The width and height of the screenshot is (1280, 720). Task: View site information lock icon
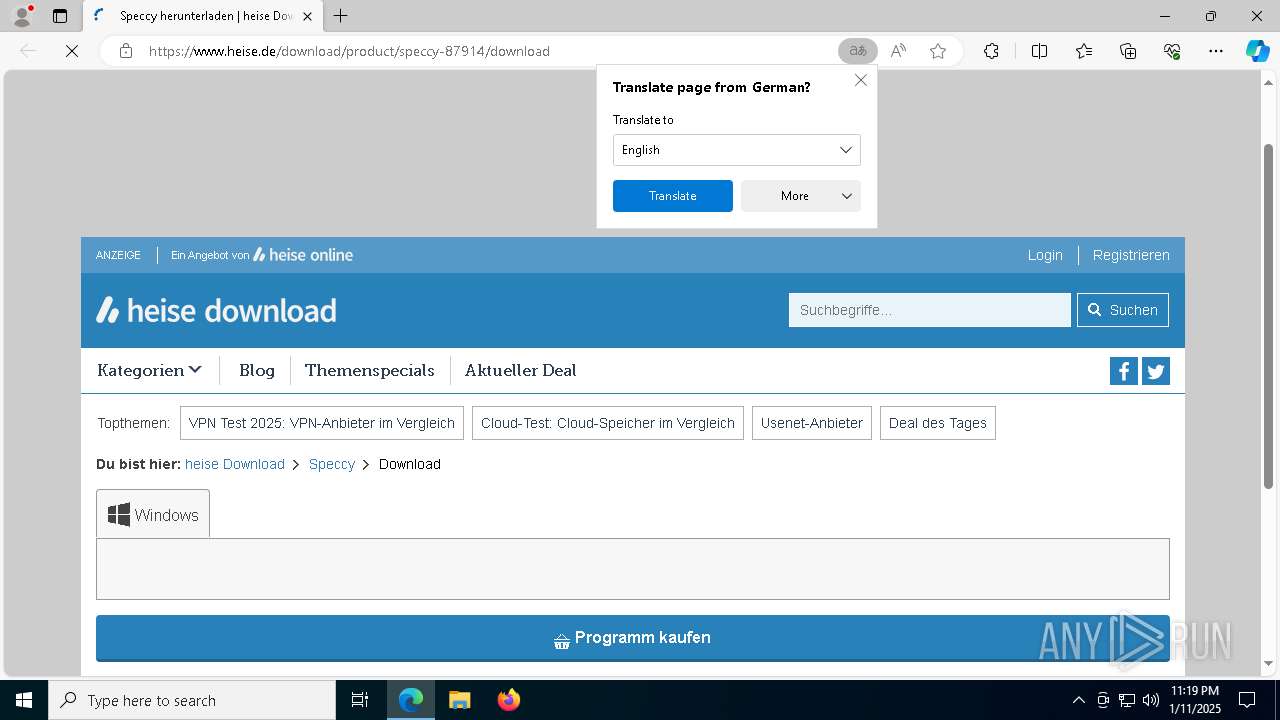(x=126, y=51)
